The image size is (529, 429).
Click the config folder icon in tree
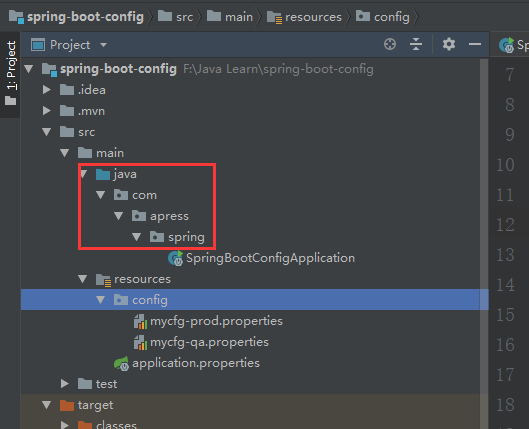121,300
